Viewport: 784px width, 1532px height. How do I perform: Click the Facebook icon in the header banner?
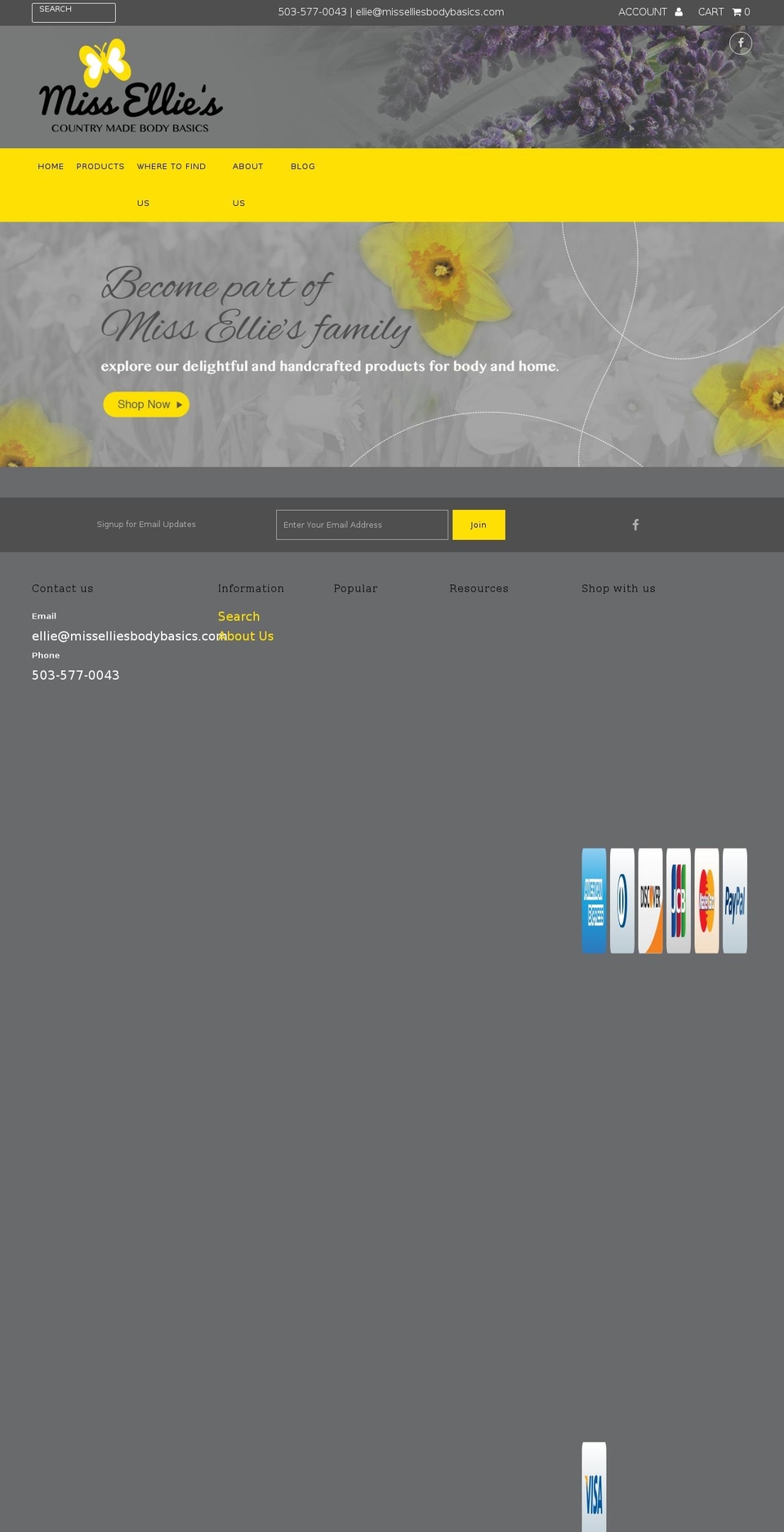click(x=741, y=42)
